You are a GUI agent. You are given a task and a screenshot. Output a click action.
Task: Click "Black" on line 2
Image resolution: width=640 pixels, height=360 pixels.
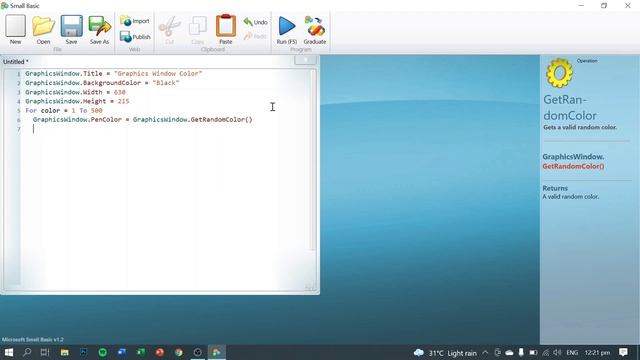(x=166, y=83)
